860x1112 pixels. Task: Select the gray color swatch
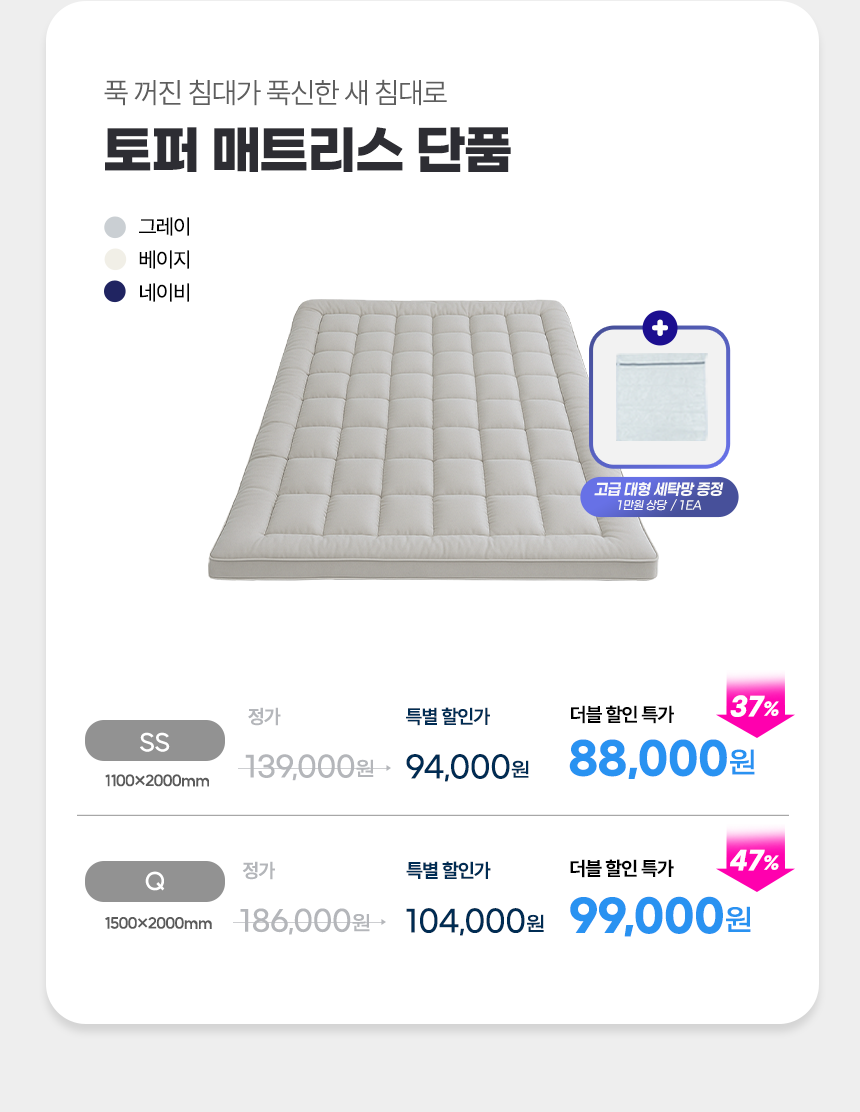coord(115,227)
